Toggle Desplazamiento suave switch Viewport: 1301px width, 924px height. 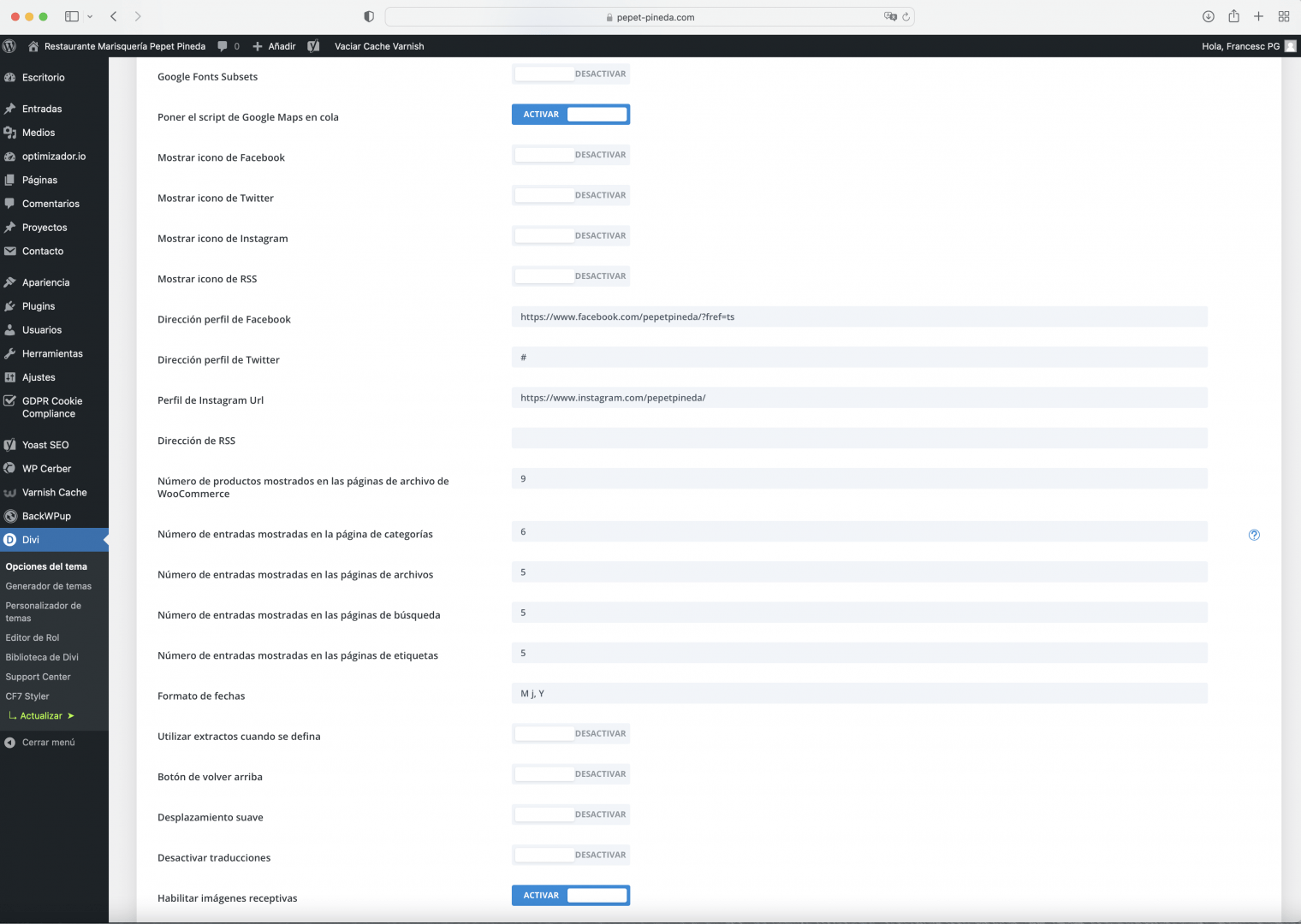tap(571, 814)
